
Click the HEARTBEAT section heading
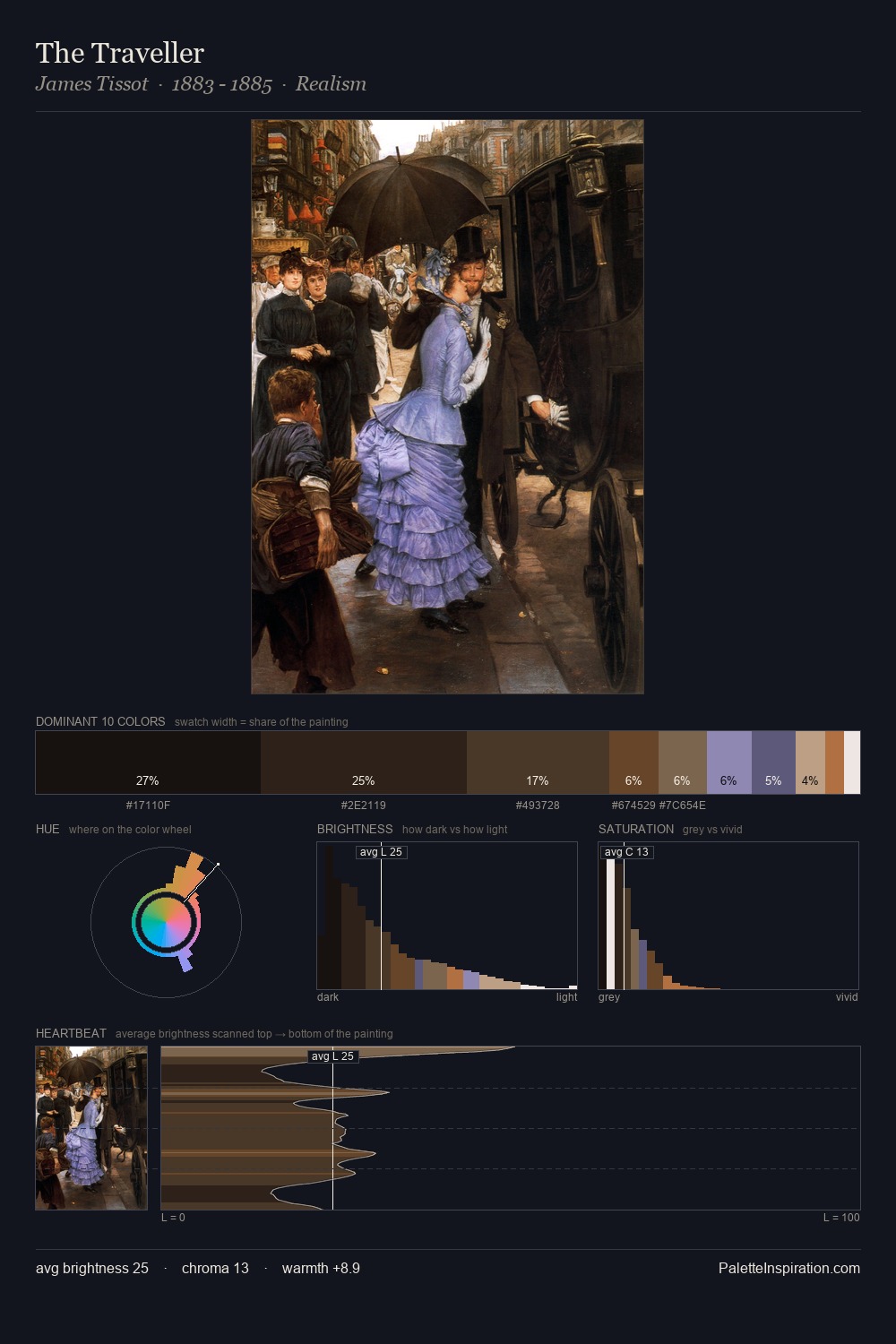coord(71,1033)
